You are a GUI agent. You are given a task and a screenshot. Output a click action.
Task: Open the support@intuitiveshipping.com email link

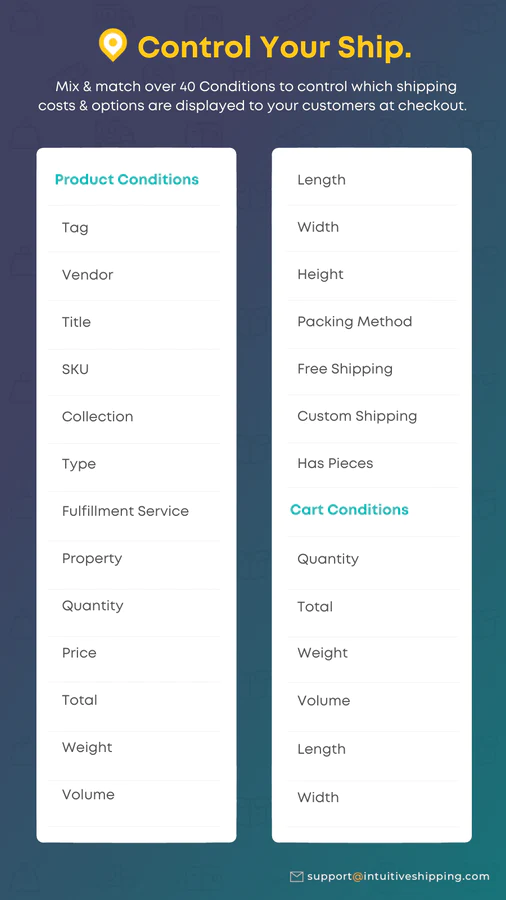398,876
